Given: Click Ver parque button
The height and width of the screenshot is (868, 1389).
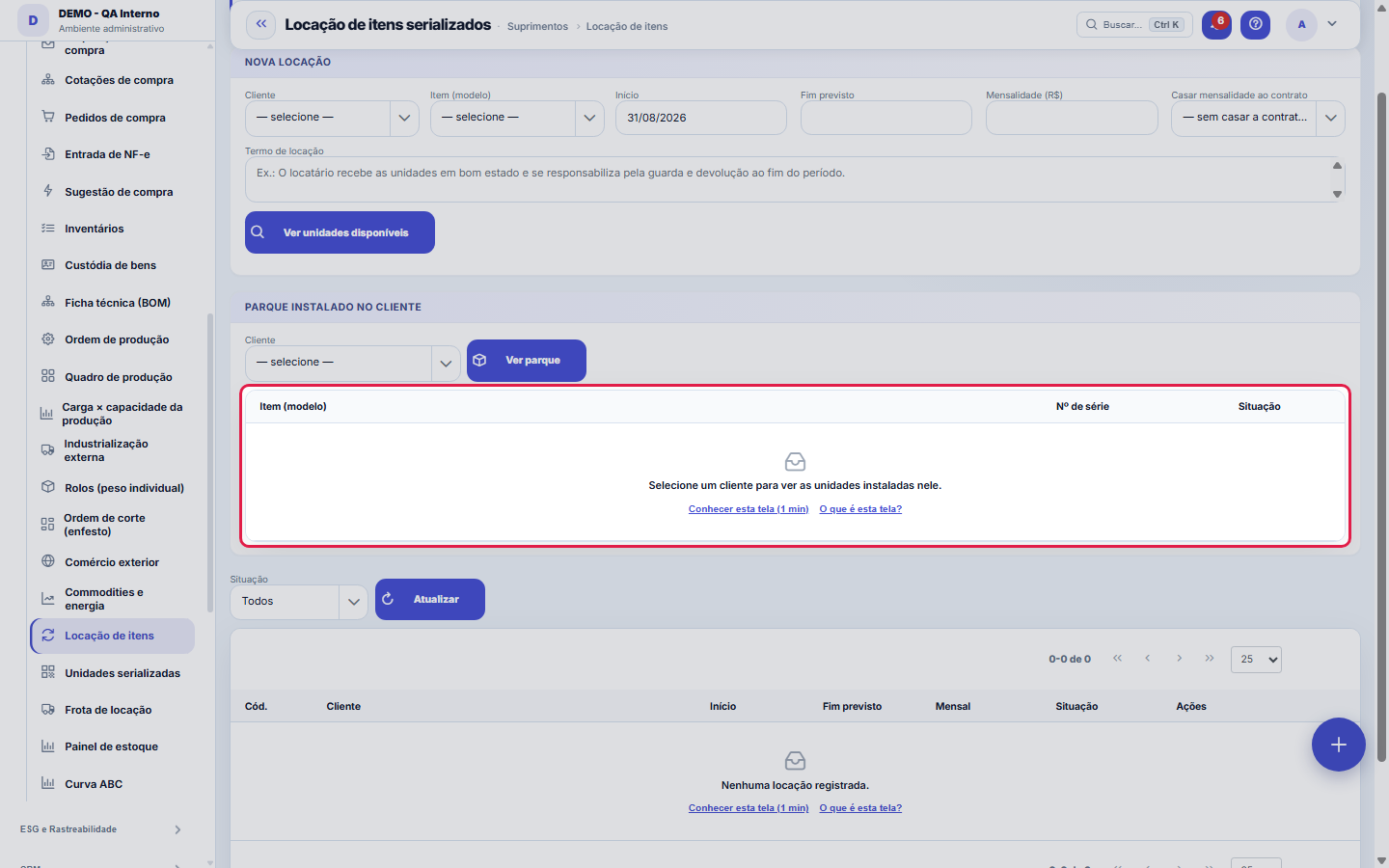Looking at the screenshot, I should pyautogui.click(x=527, y=361).
